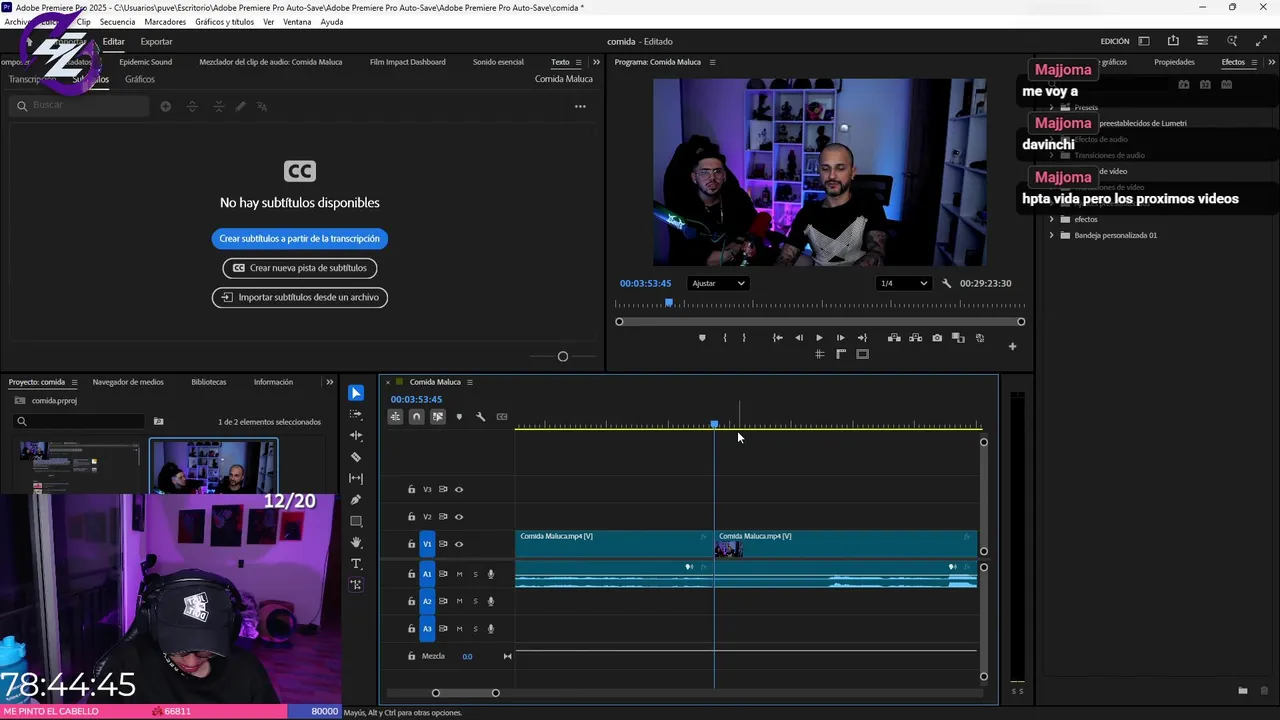This screenshot has width=1280, height=720.
Task: Select the Slip tool
Action: tap(356, 479)
